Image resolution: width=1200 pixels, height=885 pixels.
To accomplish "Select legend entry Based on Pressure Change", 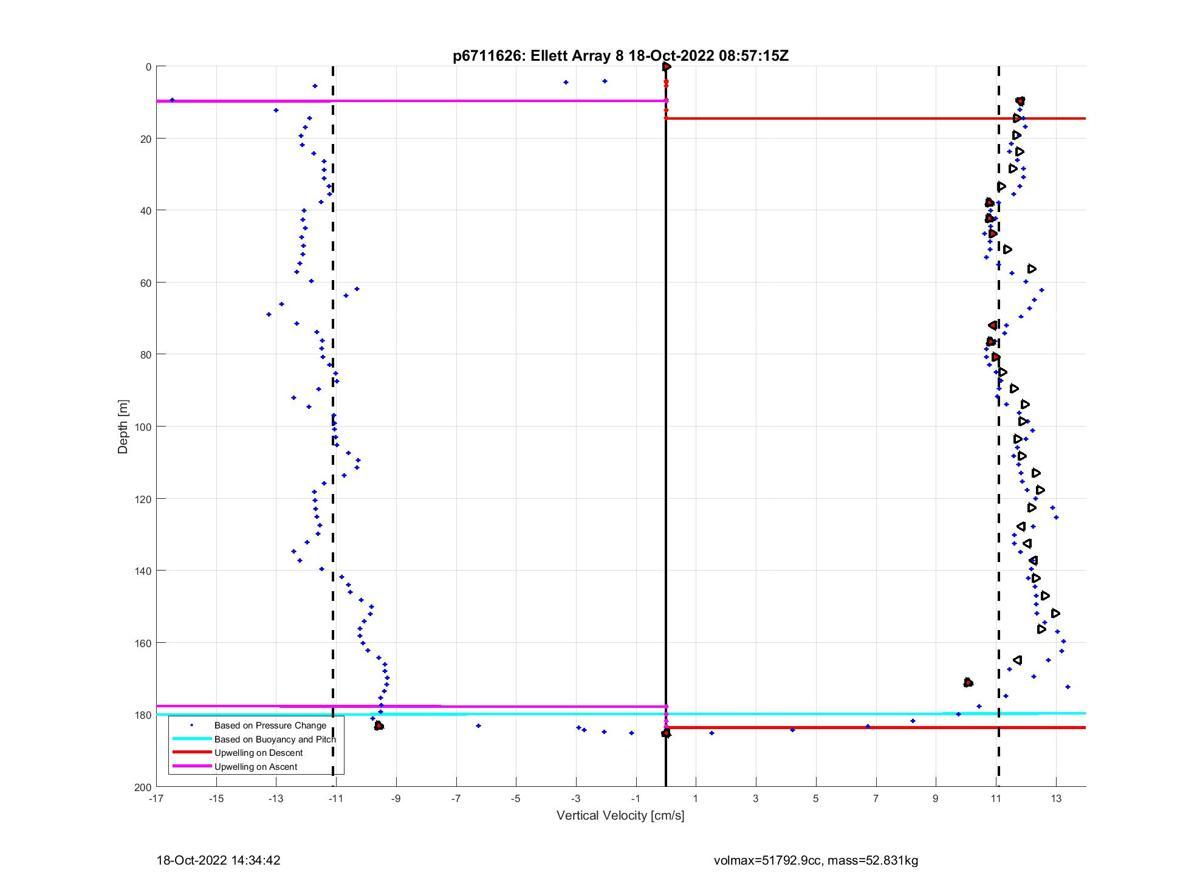I will pyautogui.click(x=269, y=725).
